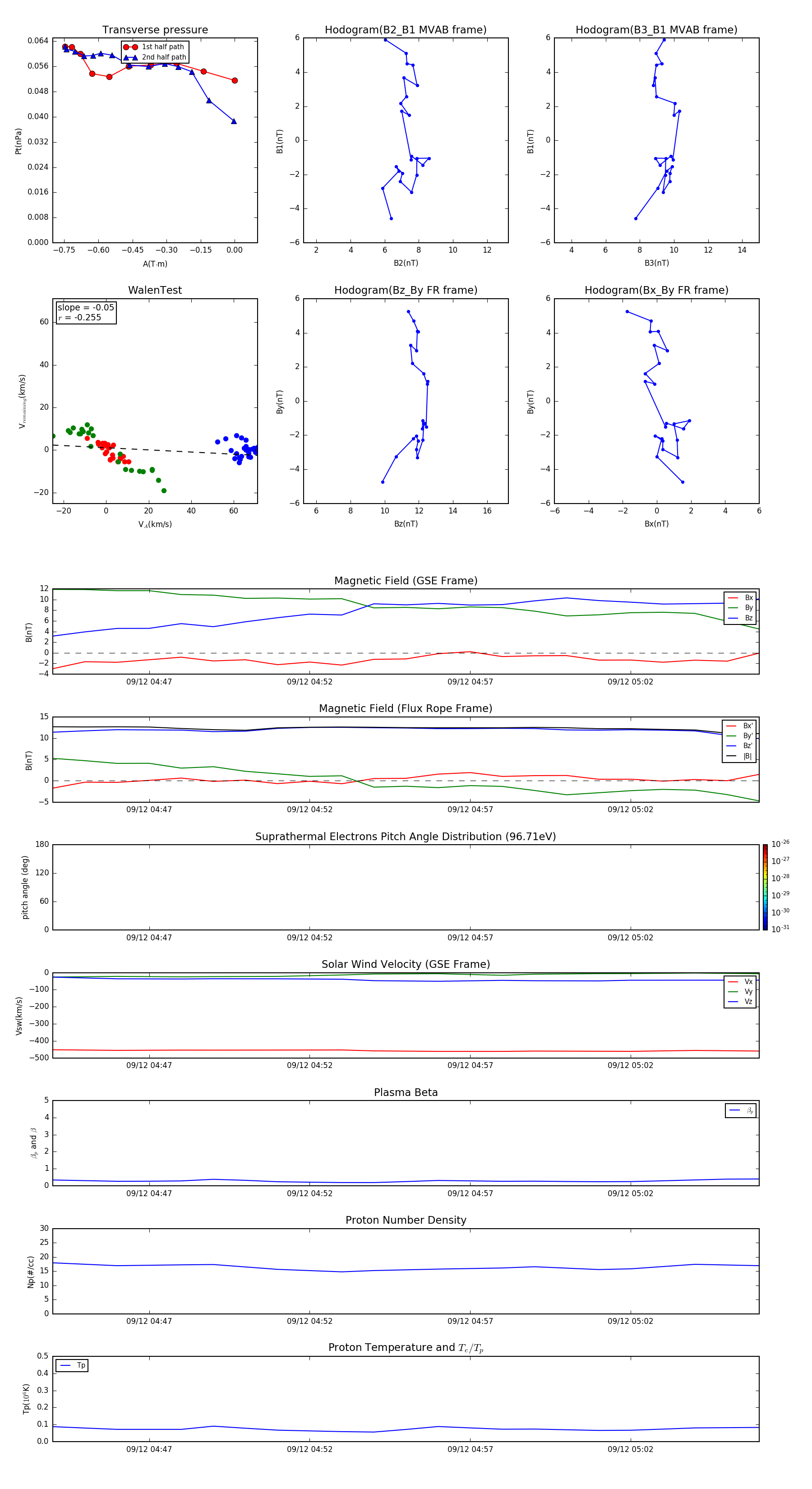Click the Transverse pressure plot title
Image resolution: width=812 pixels, height=1489 pixels.
point(155,30)
